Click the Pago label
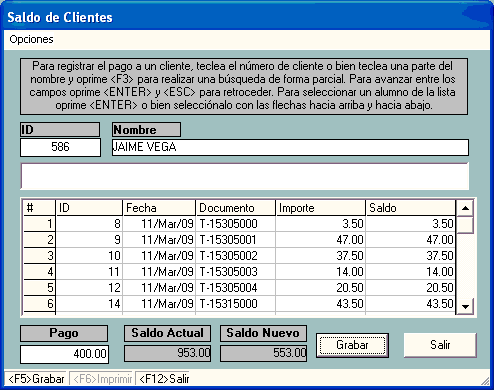This screenshot has height=391, width=494. (64, 333)
